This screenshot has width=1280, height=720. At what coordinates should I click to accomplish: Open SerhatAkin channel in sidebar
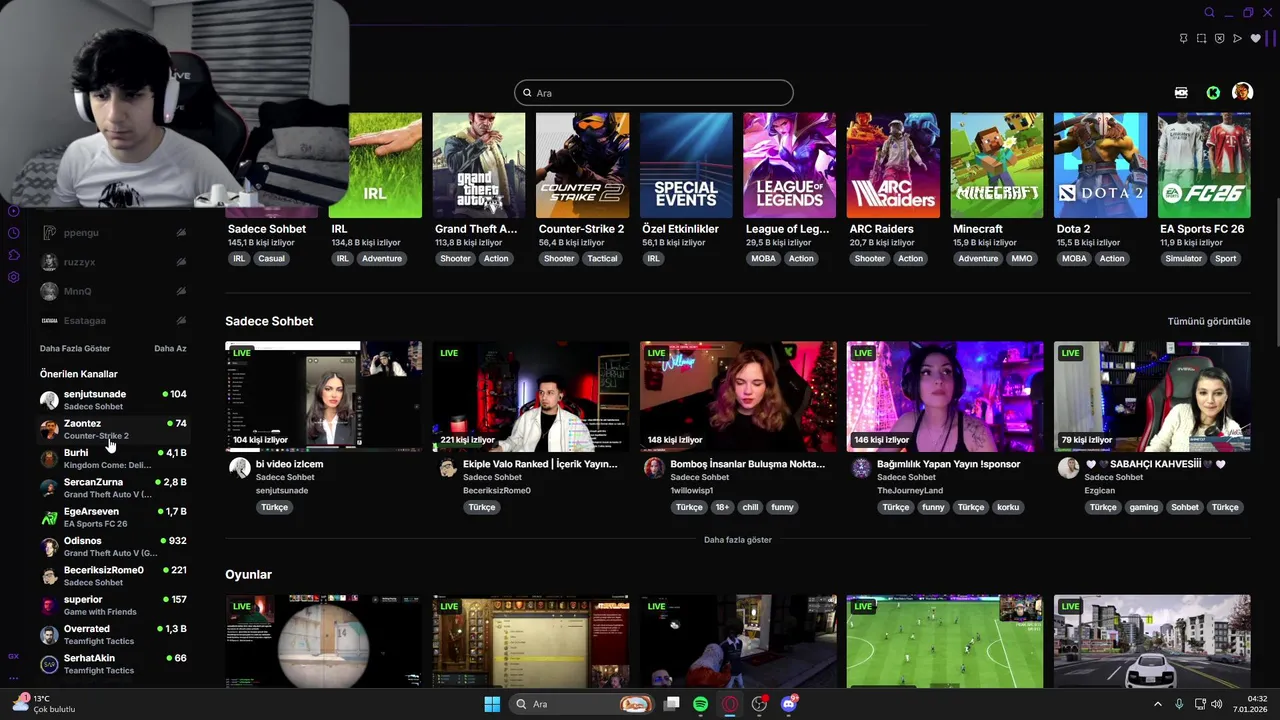point(113,664)
